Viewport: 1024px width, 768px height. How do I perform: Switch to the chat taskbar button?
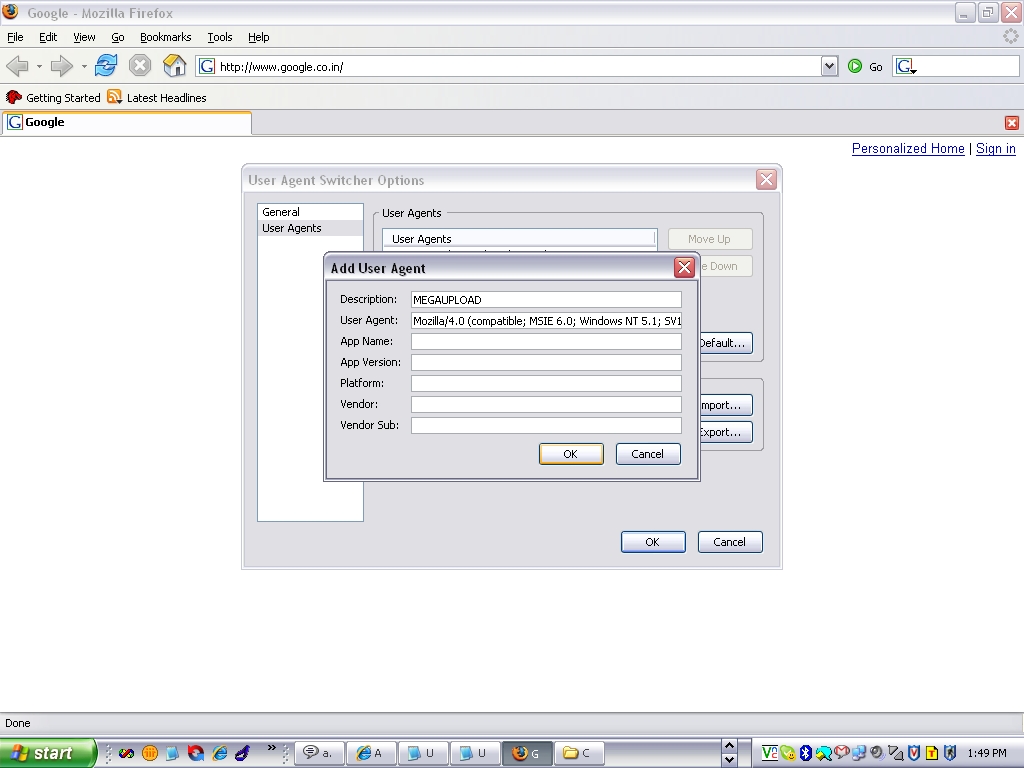tap(319, 753)
